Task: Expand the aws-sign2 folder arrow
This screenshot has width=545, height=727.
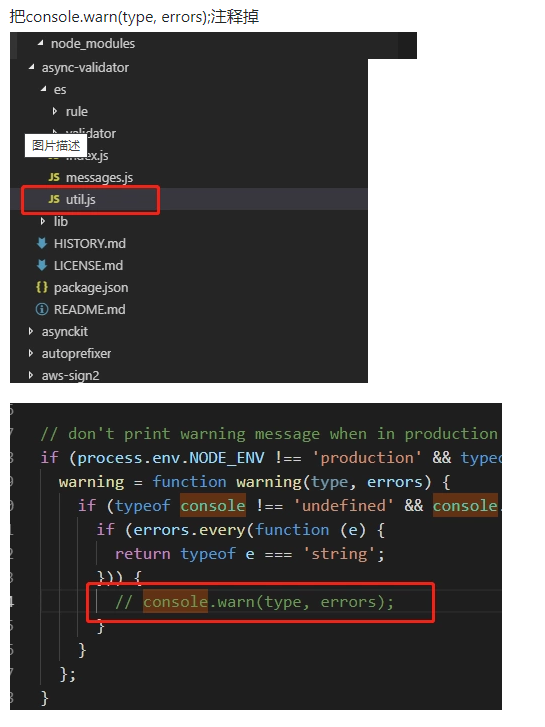Action: [31, 375]
